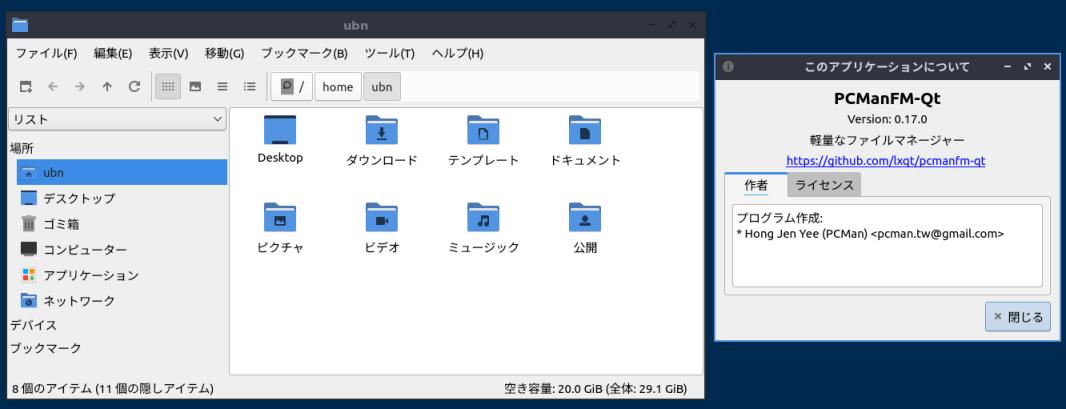This screenshot has height=409, width=1066.
Task: Select the 公開 folder icon
Action: point(585,217)
